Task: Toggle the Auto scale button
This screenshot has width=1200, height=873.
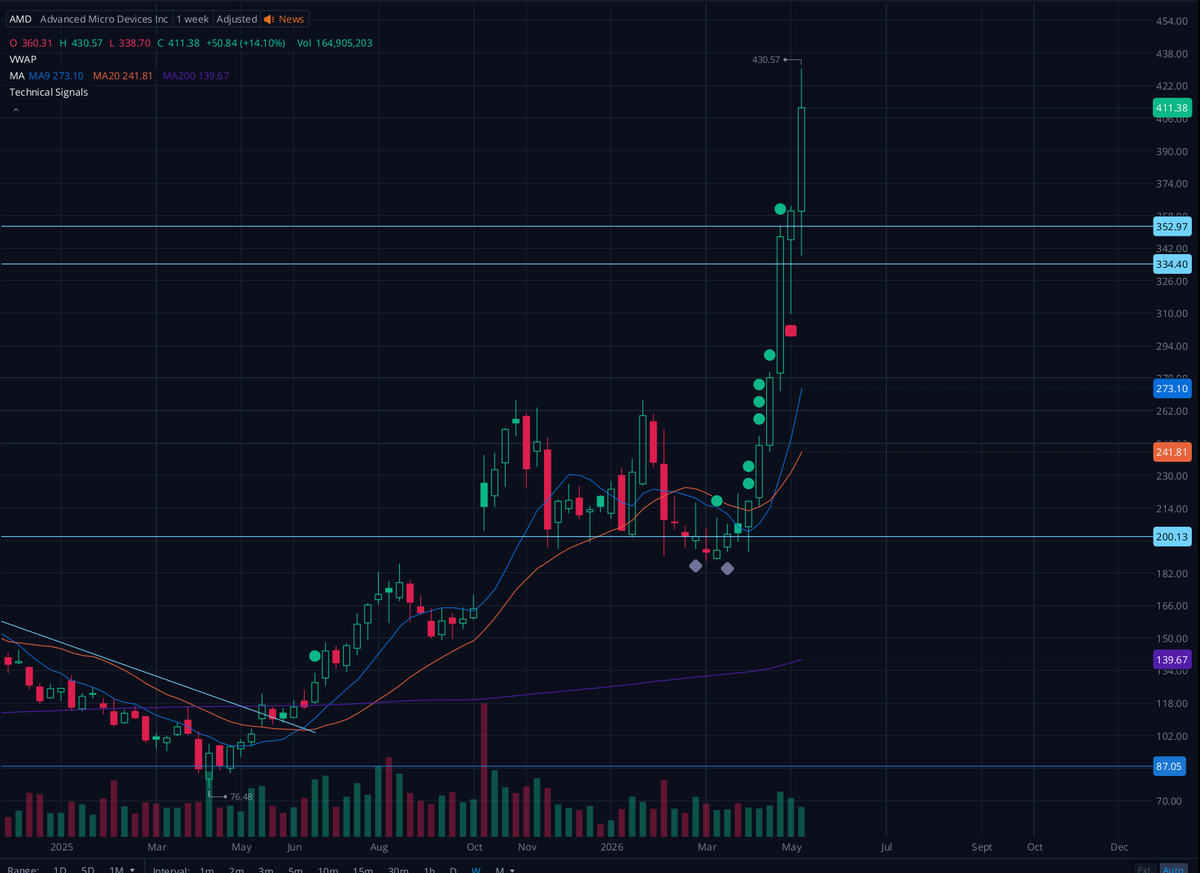Action: point(1174,870)
